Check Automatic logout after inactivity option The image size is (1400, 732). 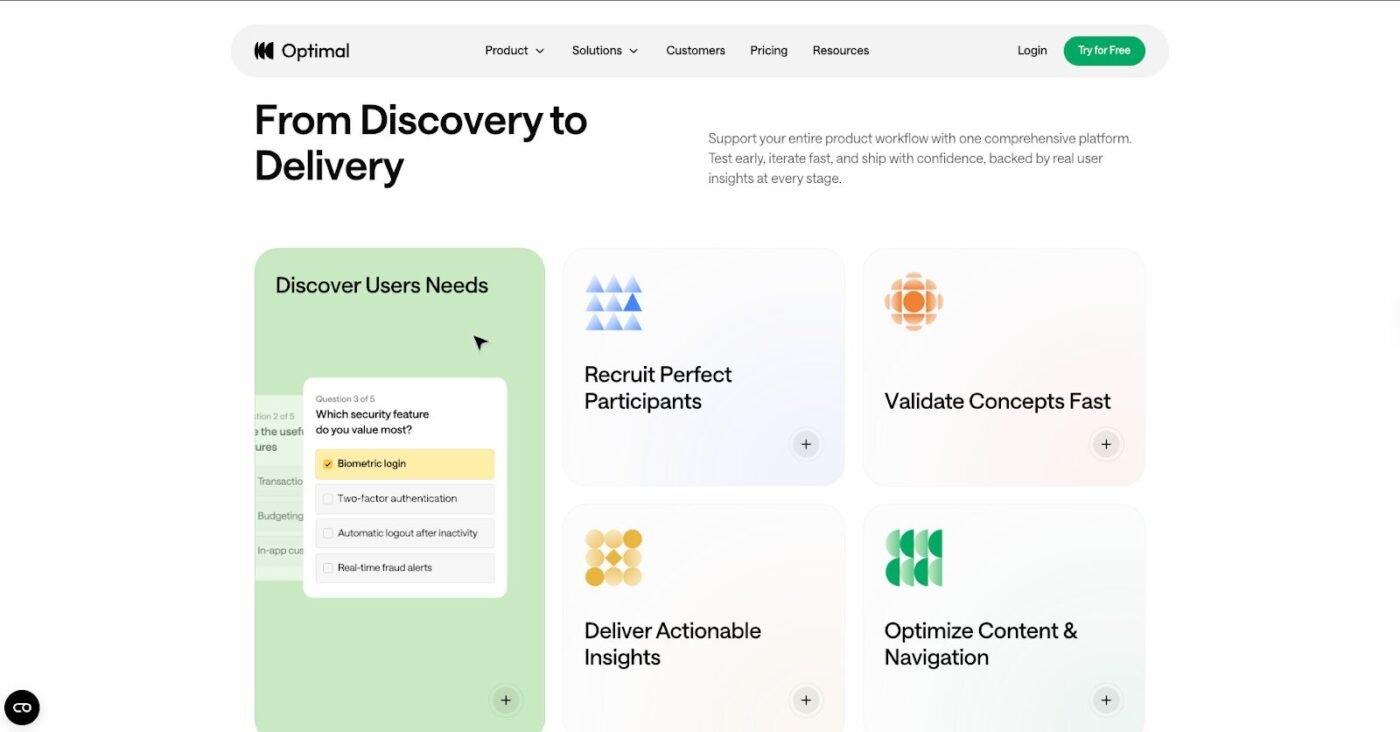pos(328,533)
